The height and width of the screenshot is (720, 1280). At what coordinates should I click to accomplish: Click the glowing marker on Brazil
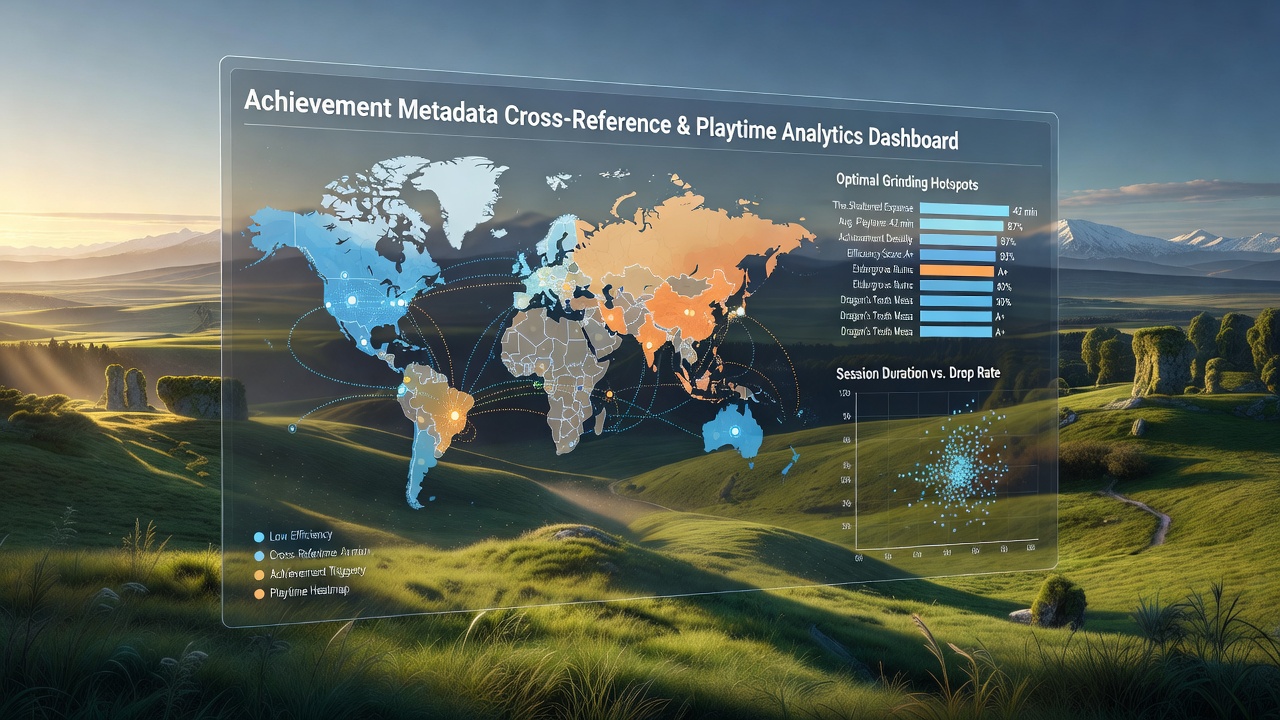(x=456, y=415)
